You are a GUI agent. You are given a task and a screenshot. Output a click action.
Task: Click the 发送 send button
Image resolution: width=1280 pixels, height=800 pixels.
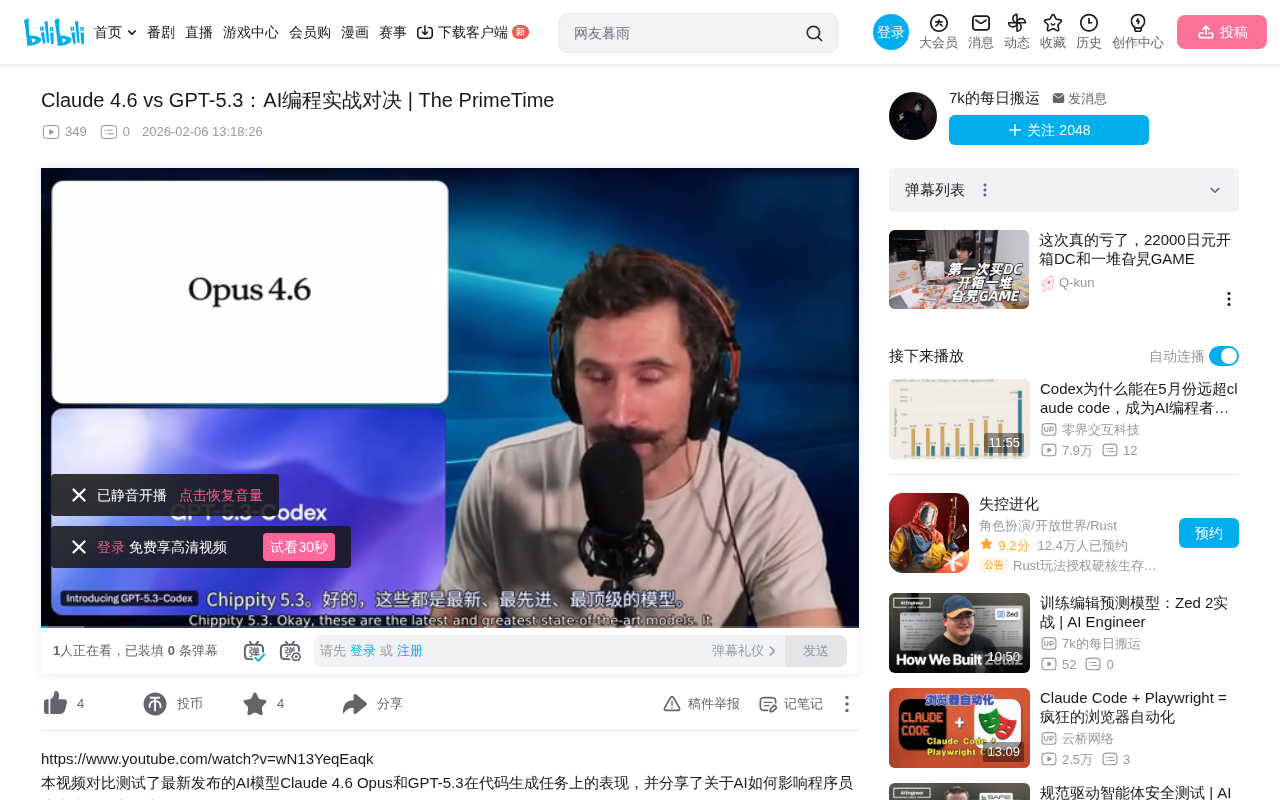(x=816, y=651)
